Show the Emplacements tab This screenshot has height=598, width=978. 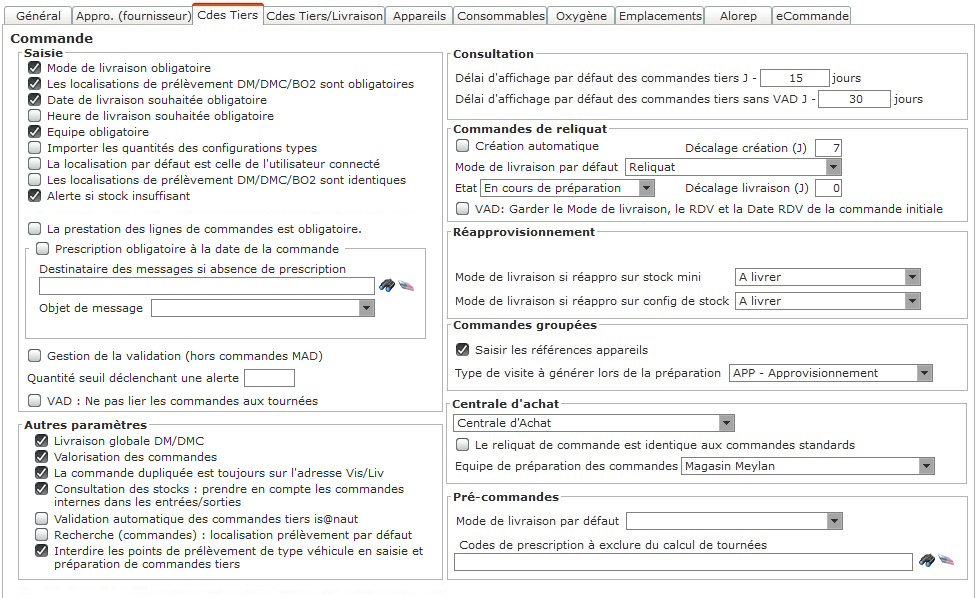(x=660, y=16)
